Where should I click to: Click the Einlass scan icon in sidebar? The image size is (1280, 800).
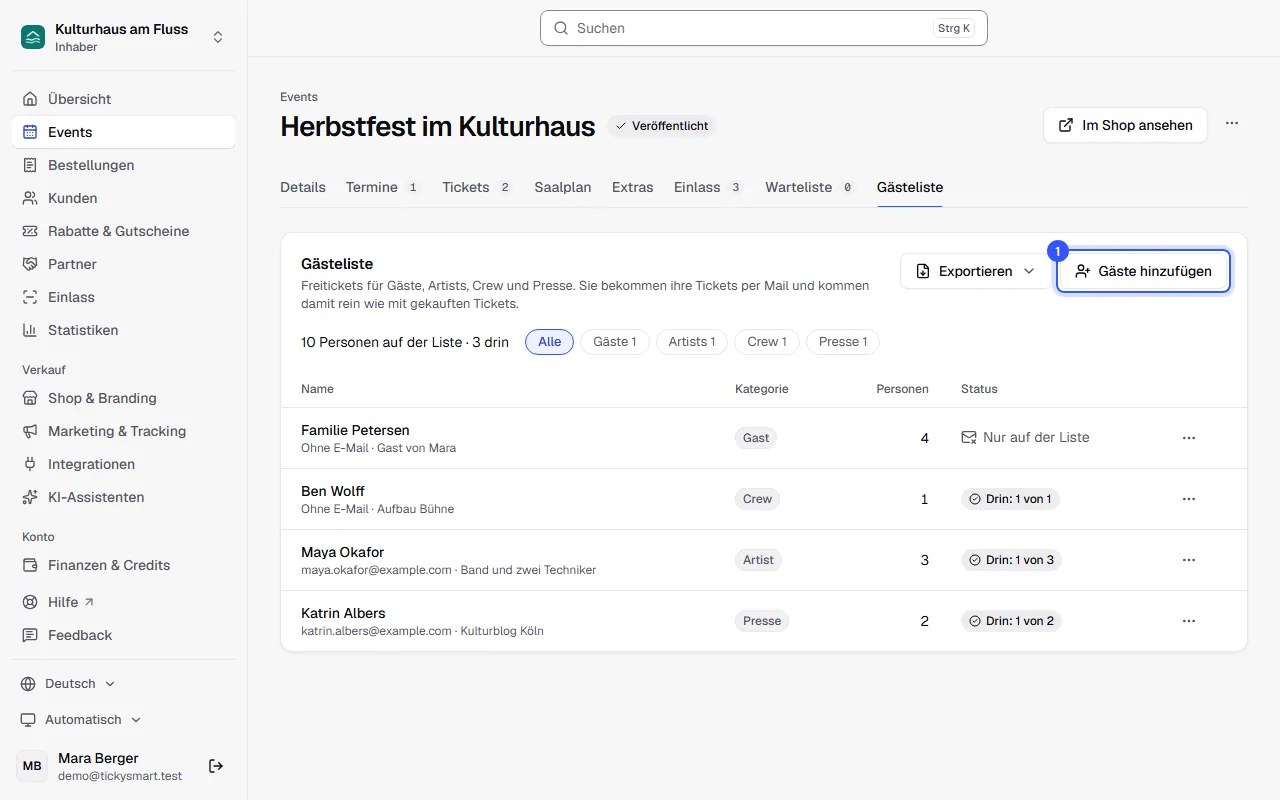coord(30,297)
